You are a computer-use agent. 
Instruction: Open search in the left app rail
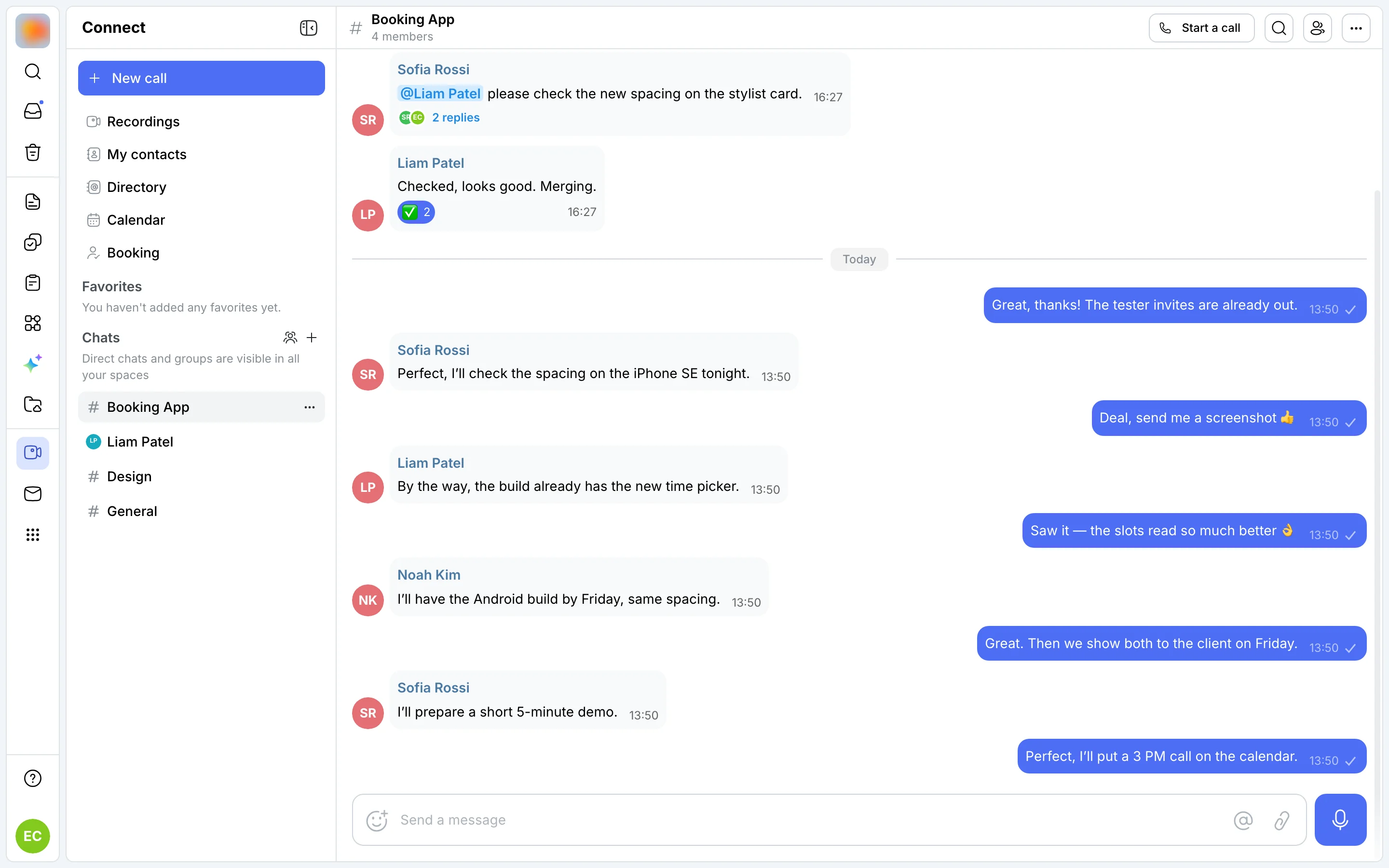pyautogui.click(x=33, y=71)
